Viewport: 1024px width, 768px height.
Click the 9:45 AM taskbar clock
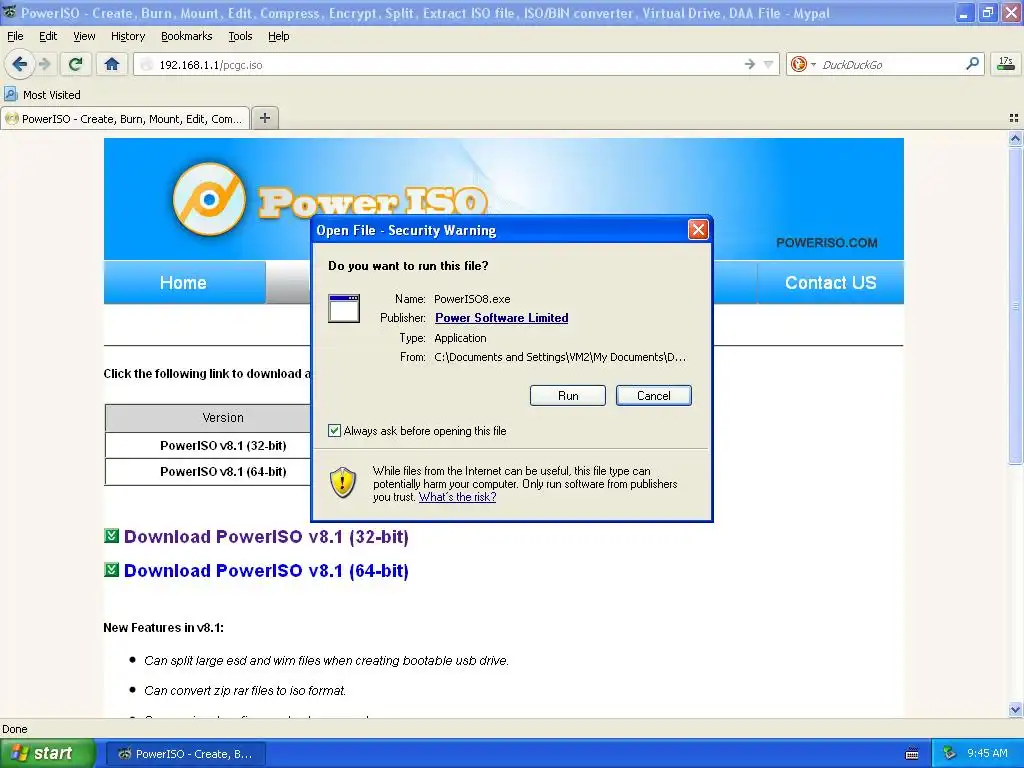[x=987, y=754]
